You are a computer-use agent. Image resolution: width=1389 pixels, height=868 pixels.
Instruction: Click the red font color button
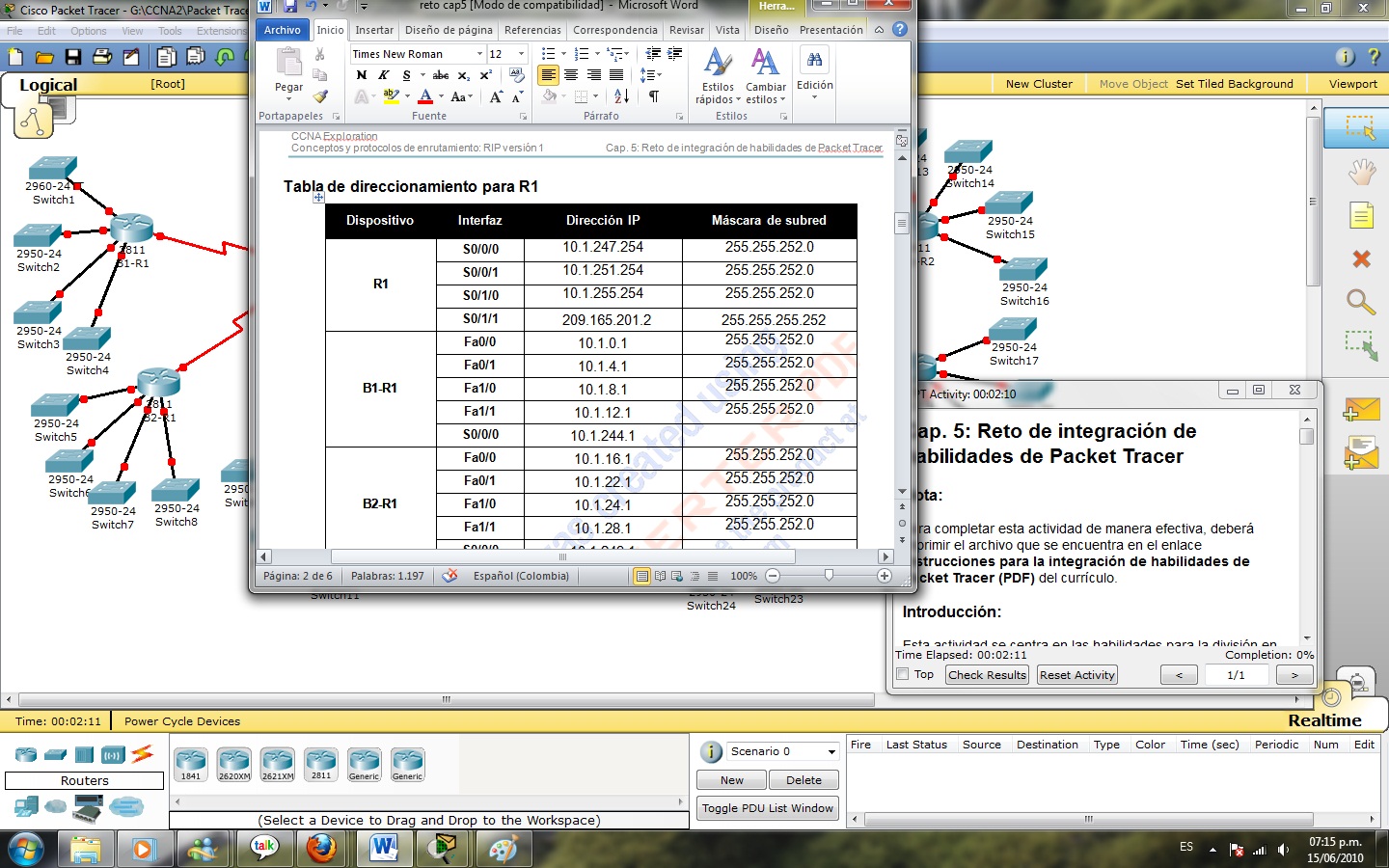click(425, 96)
